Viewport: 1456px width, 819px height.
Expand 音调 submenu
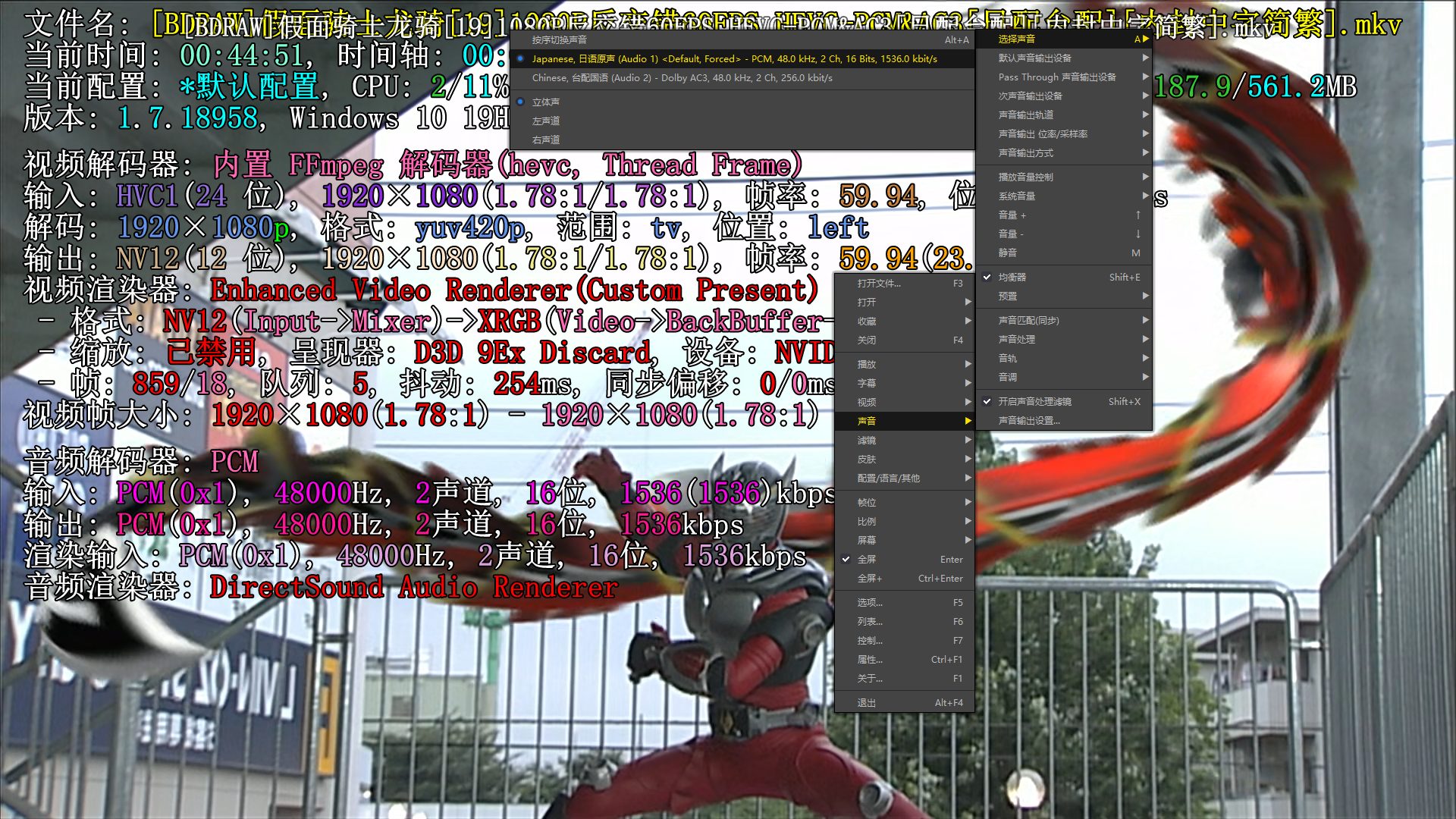click(x=1064, y=377)
